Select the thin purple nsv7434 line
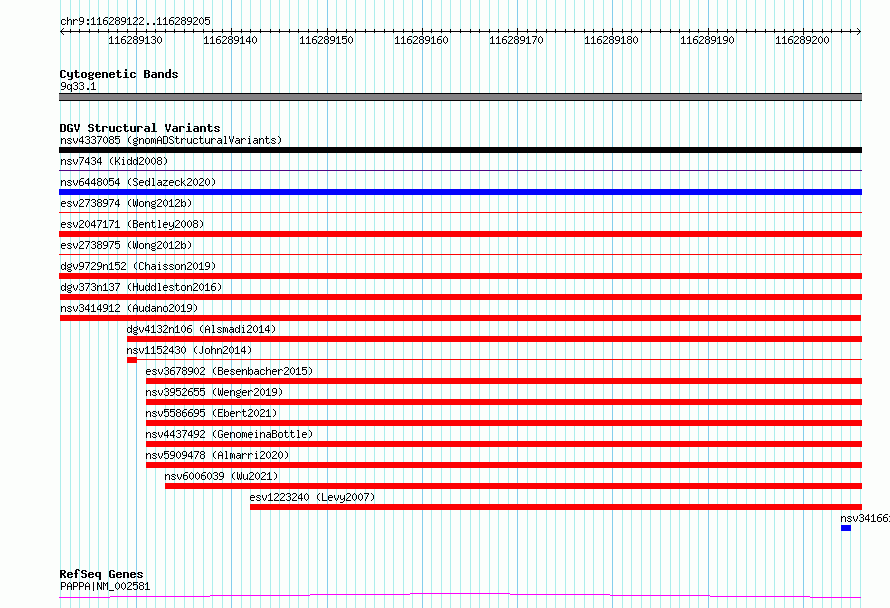This screenshot has width=890, height=608. pyautogui.click(x=460, y=170)
